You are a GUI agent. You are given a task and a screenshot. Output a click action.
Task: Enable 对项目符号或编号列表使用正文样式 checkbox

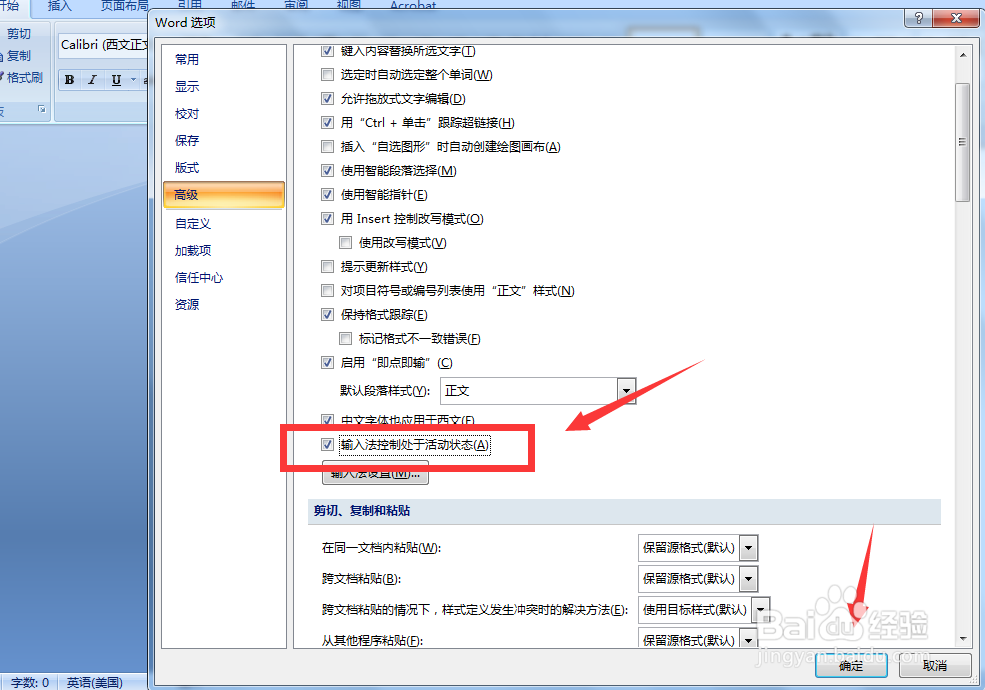point(327,290)
